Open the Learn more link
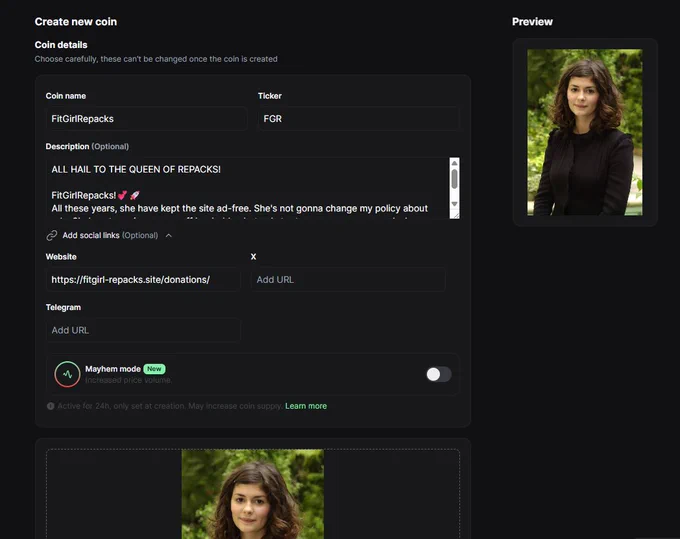 point(306,406)
